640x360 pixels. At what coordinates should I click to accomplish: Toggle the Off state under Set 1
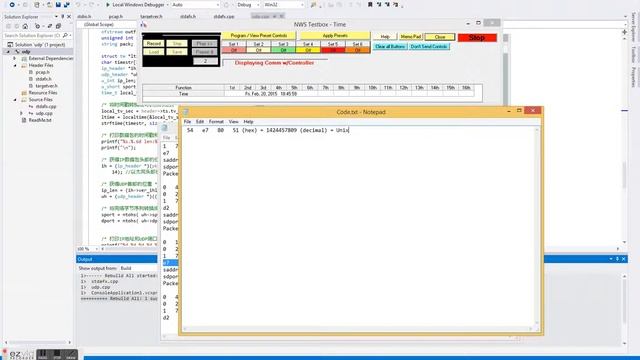(x=234, y=50)
